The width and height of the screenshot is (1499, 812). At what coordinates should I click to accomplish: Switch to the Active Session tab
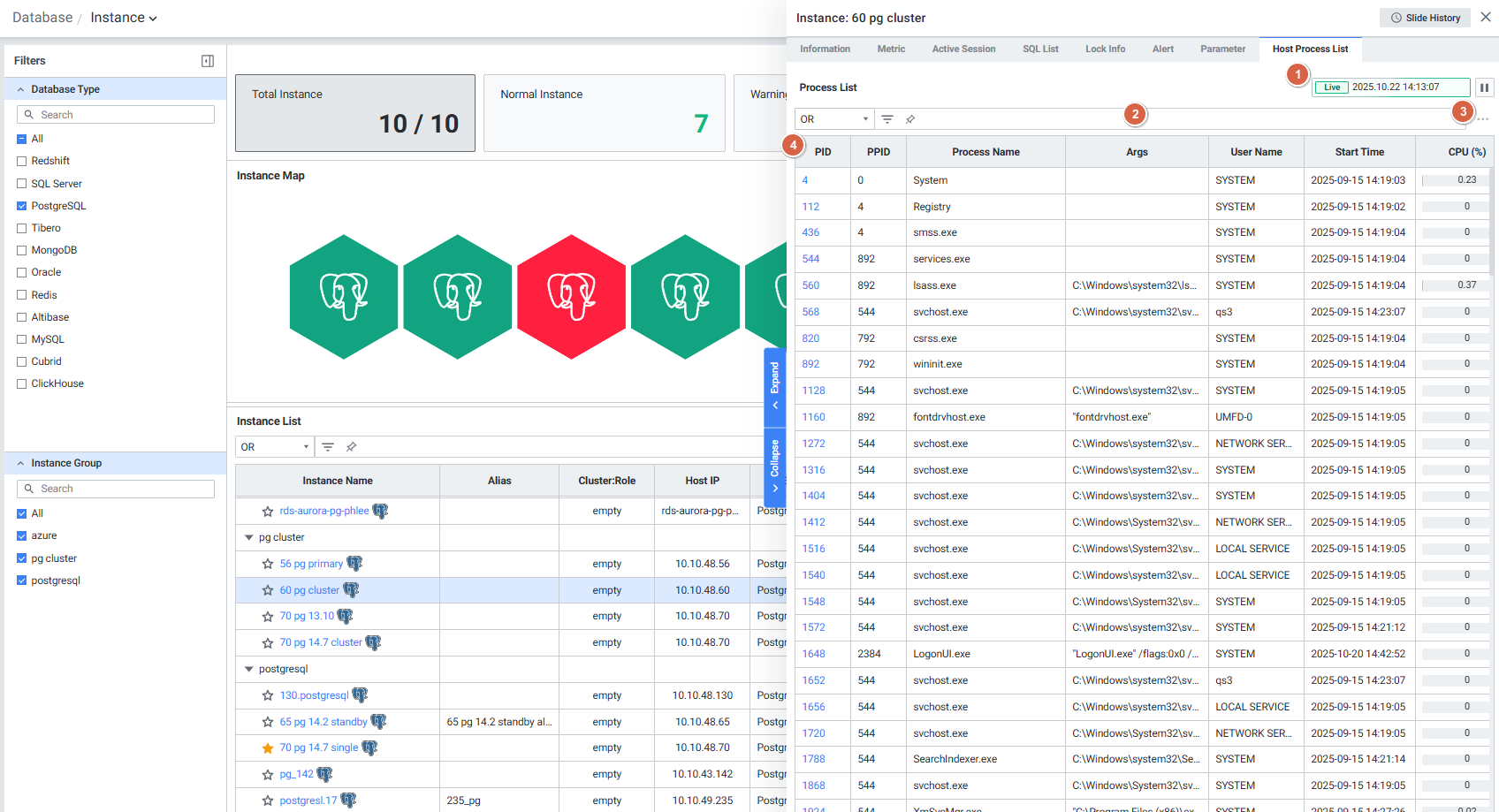(963, 49)
